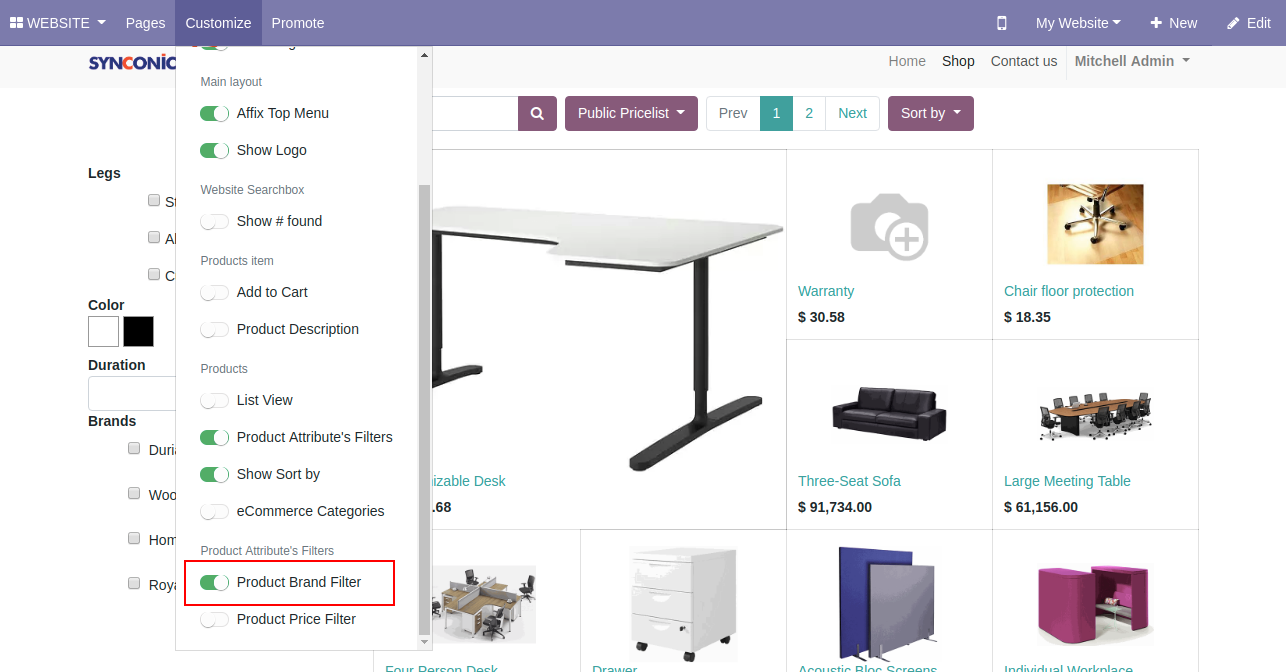The height and width of the screenshot is (672, 1286).
Task: Expand the Mitchell Admin user menu
Action: click(1131, 61)
